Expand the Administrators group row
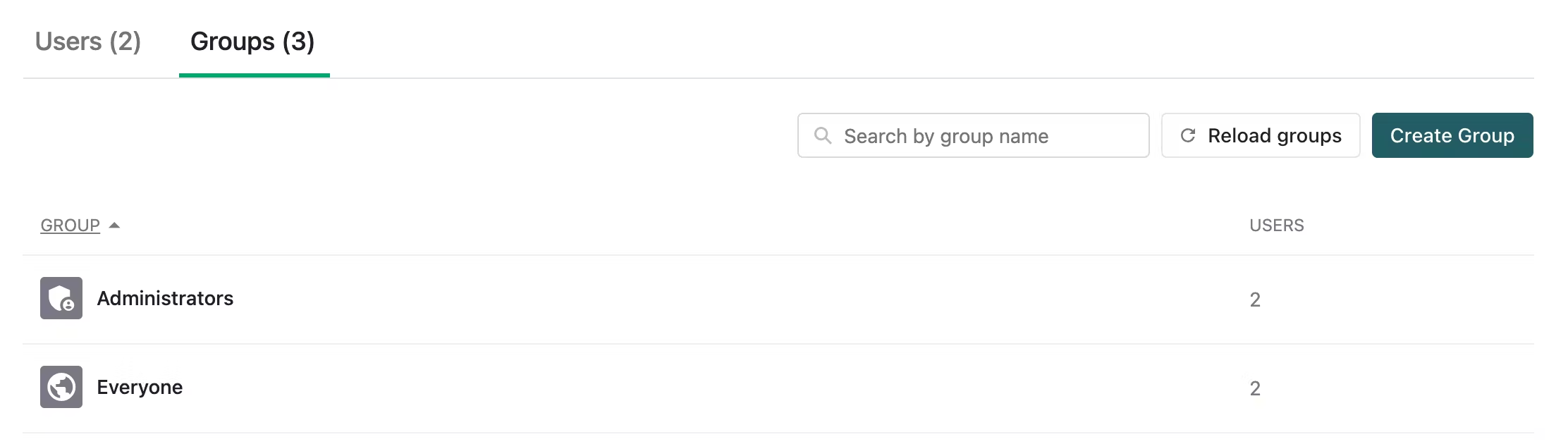 click(x=166, y=298)
